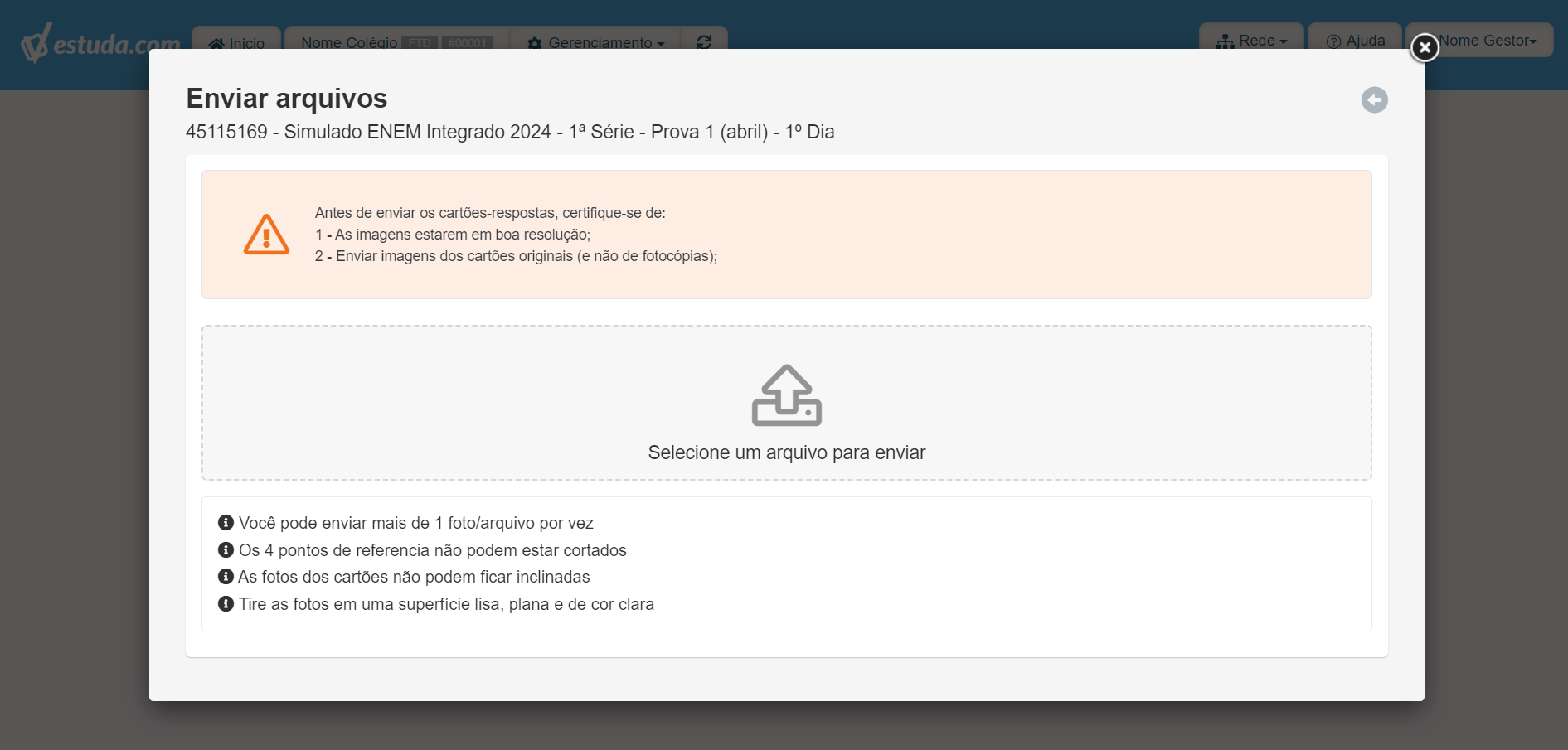Click the orange warning triangle icon
This screenshot has height=750, width=1568.
(266, 235)
